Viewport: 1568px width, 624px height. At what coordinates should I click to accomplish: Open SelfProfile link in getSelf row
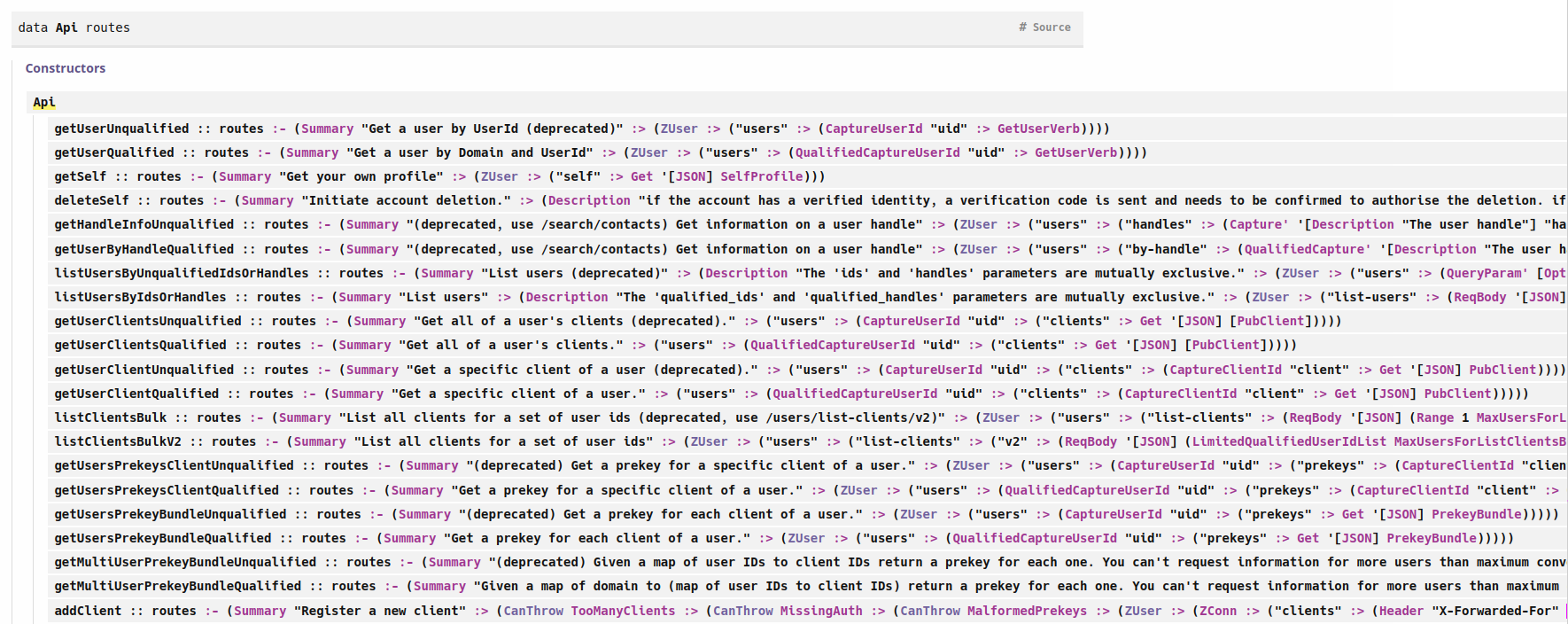click(x=762, y=176)
